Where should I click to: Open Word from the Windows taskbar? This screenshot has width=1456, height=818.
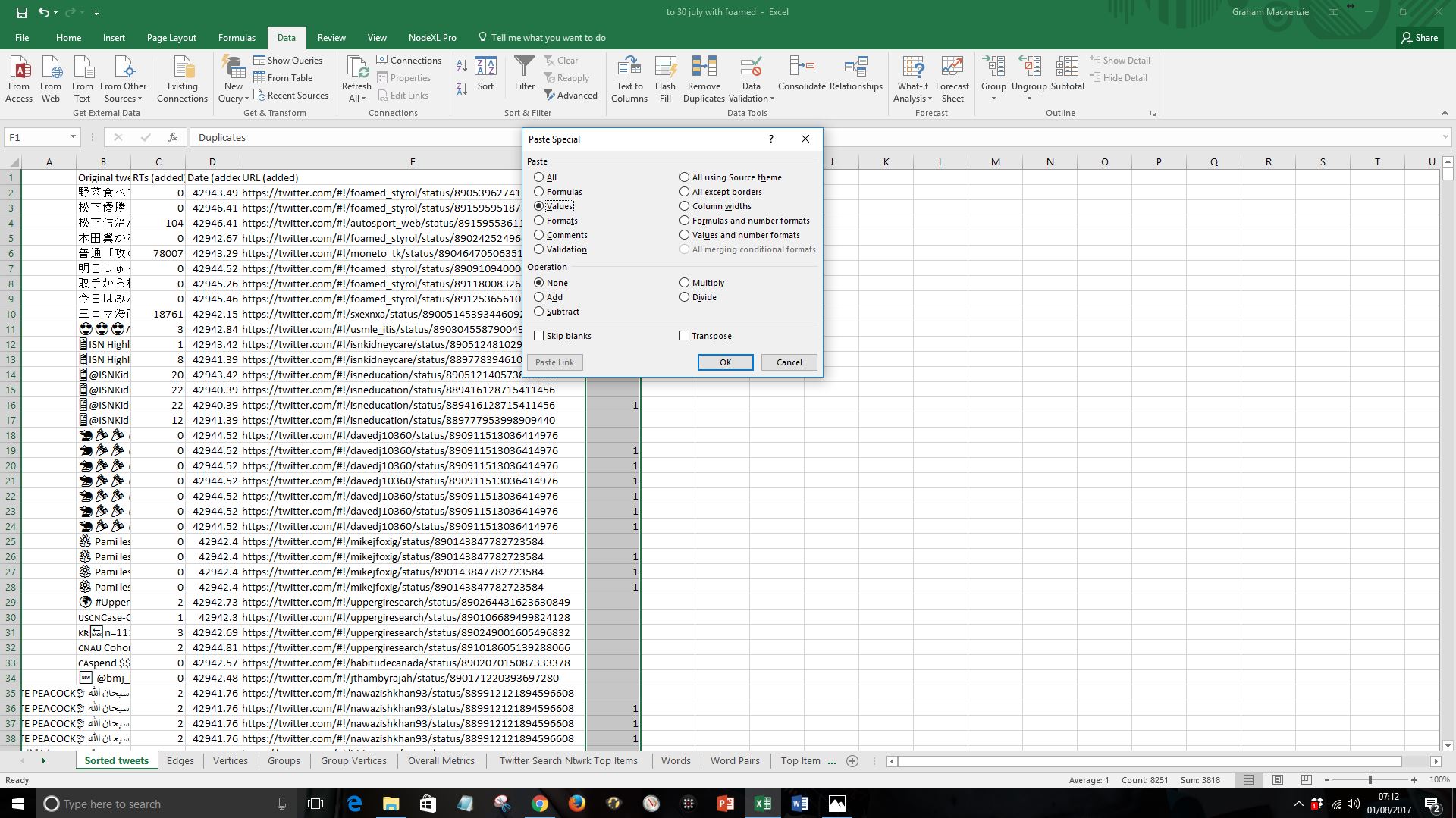click(799, 804)
